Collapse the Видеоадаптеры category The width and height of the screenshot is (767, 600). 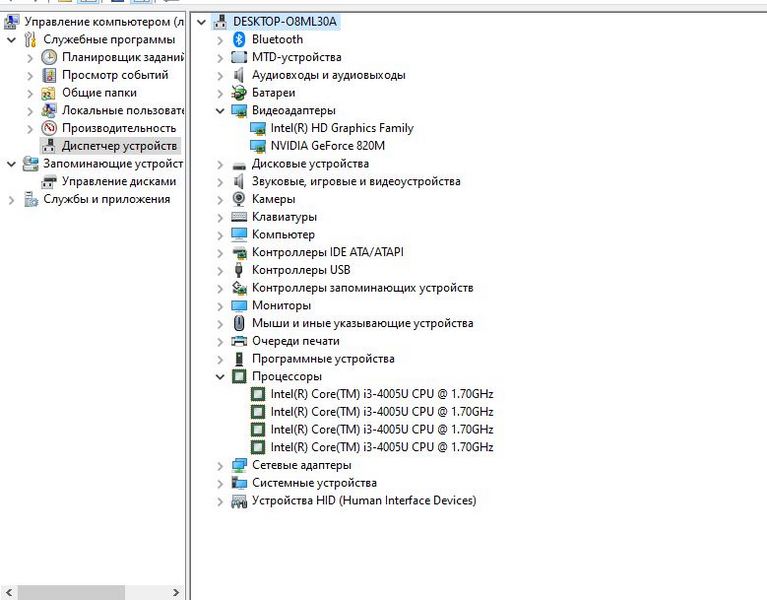tap(221, 110)
